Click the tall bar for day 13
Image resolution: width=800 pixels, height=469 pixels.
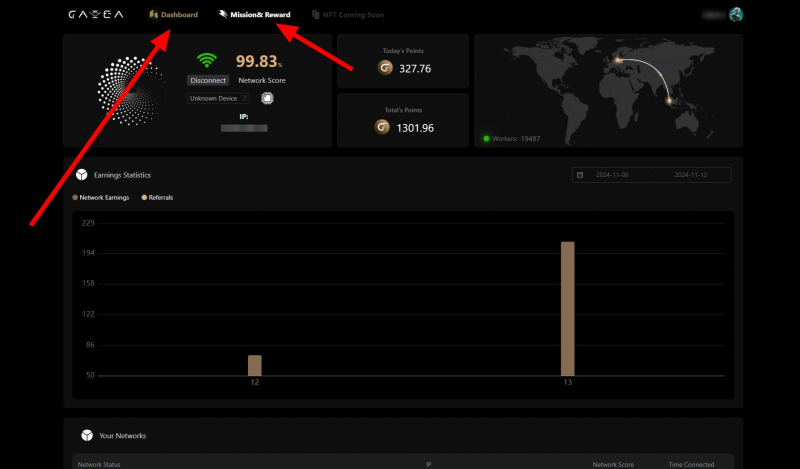pyautogui.click(x=567, y=308)
